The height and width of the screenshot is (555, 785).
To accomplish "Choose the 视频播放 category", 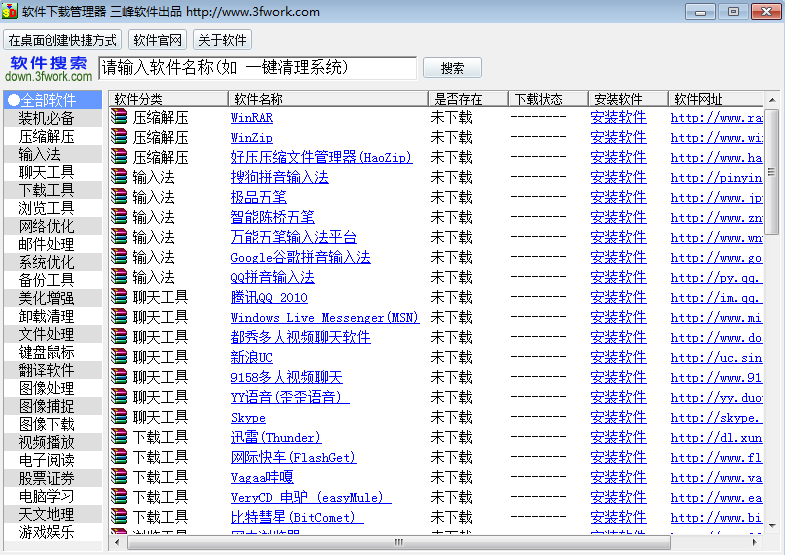I will point(53,442).
